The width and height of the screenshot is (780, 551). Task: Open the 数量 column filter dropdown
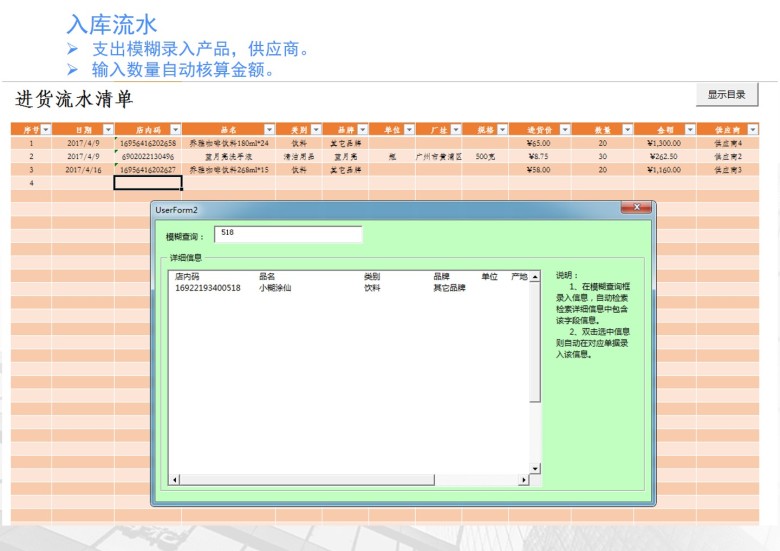point(627,130)
